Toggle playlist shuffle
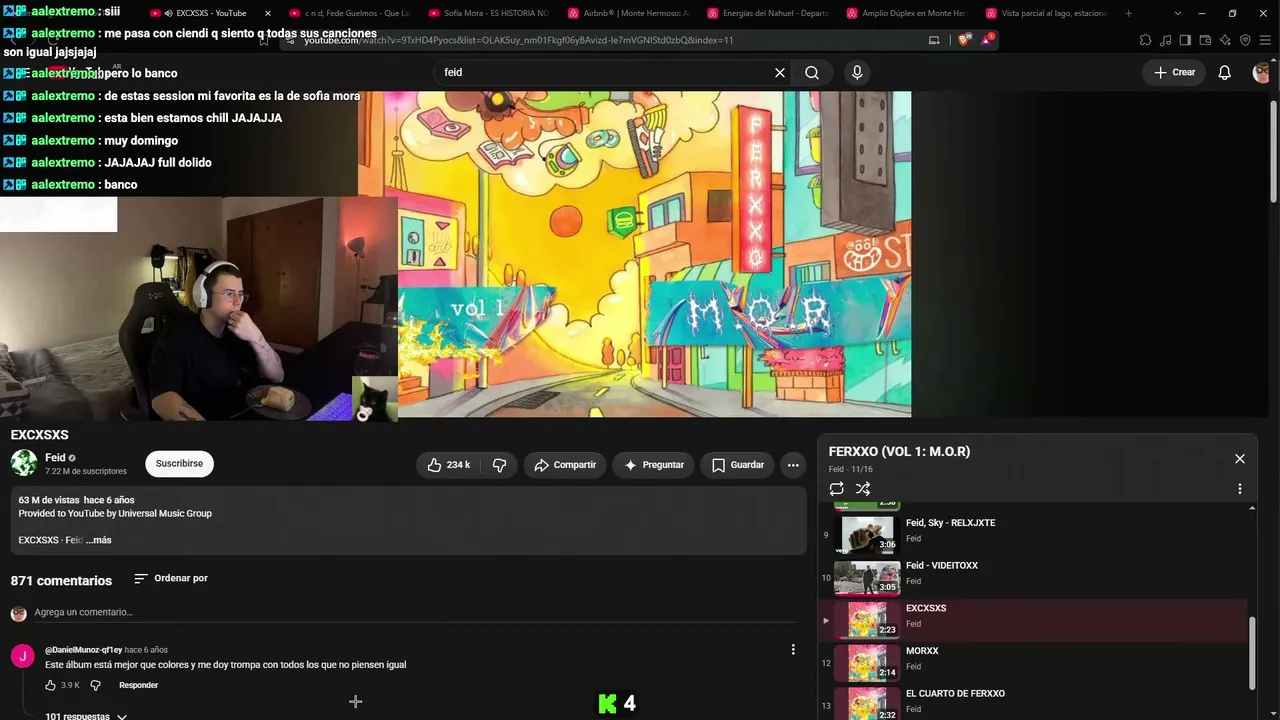Screen dimensions: 1280x720 click(x=863, y=489)
